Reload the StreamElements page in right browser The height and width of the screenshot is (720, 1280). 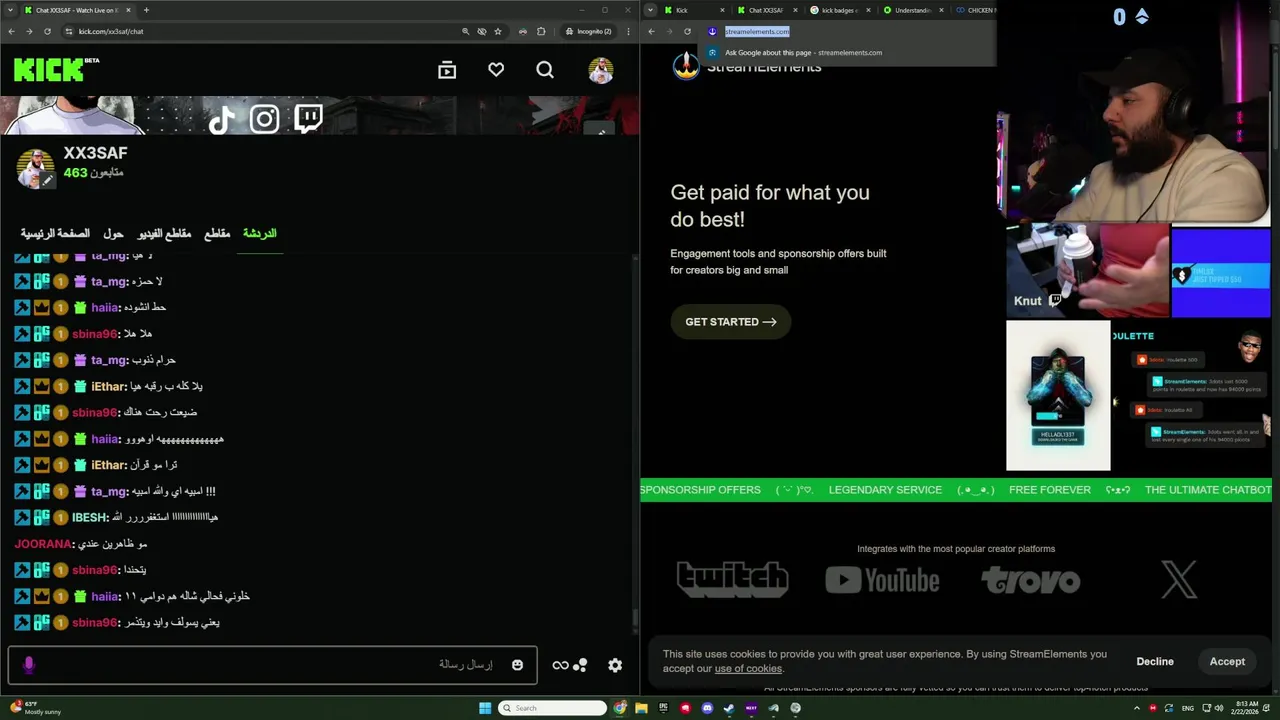(x=687, y=31)
